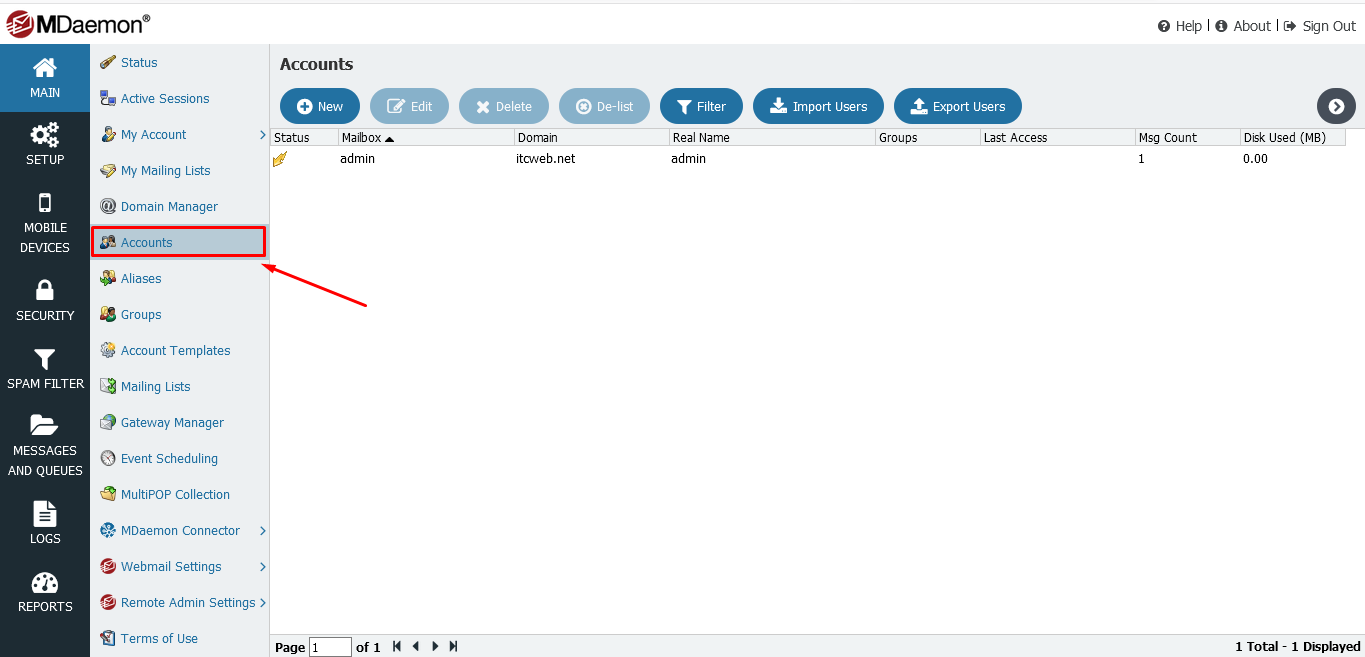Select Accounts in the sidebar
This screenshot has width=1365, height=657.
pos(179,242)
